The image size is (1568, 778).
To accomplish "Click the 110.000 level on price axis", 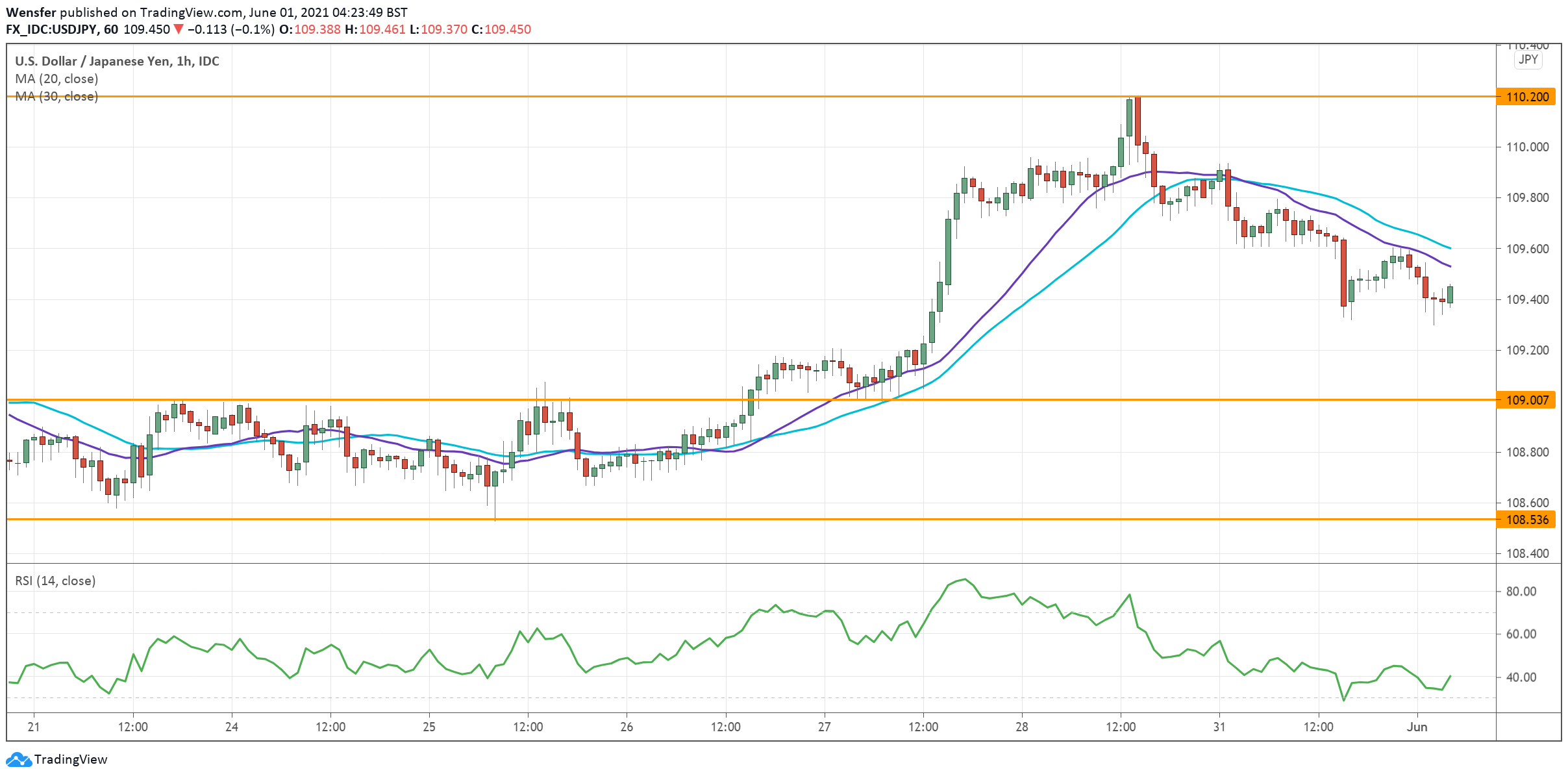I will (1527, 147).
